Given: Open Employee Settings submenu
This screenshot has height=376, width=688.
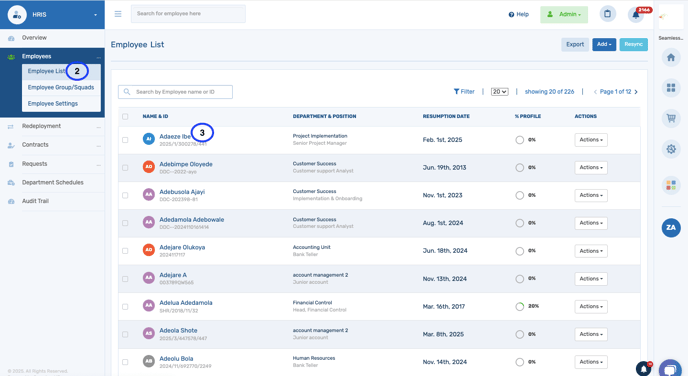Looking at the screenshot, I should click(61, 104).
